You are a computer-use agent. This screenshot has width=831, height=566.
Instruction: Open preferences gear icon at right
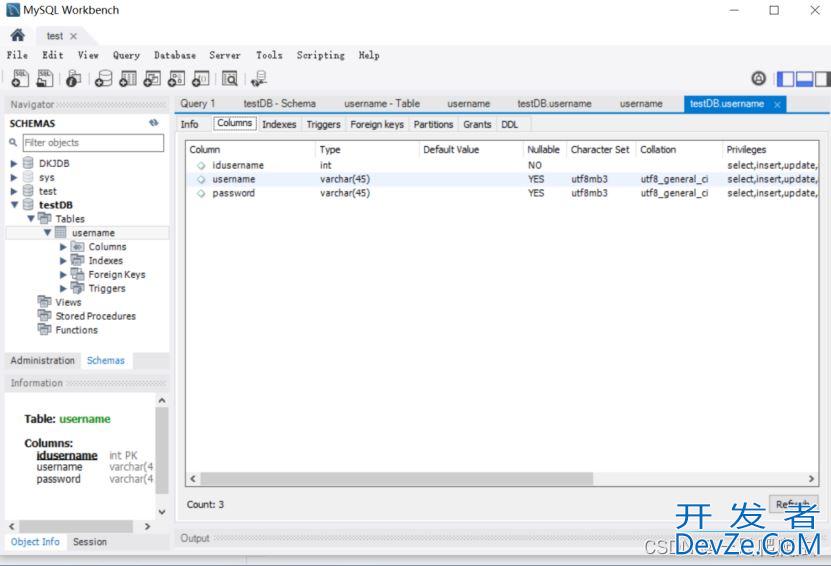758,78
